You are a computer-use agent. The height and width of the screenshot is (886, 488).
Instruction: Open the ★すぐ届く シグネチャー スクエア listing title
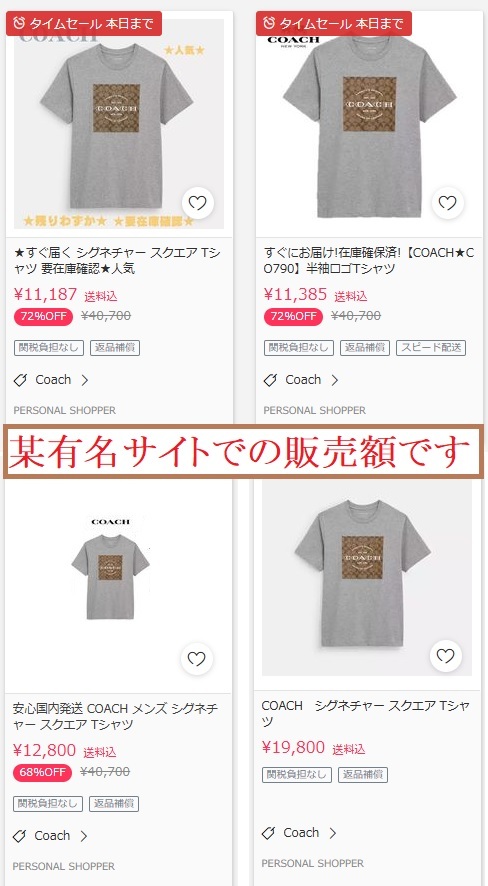pos(117,260)
